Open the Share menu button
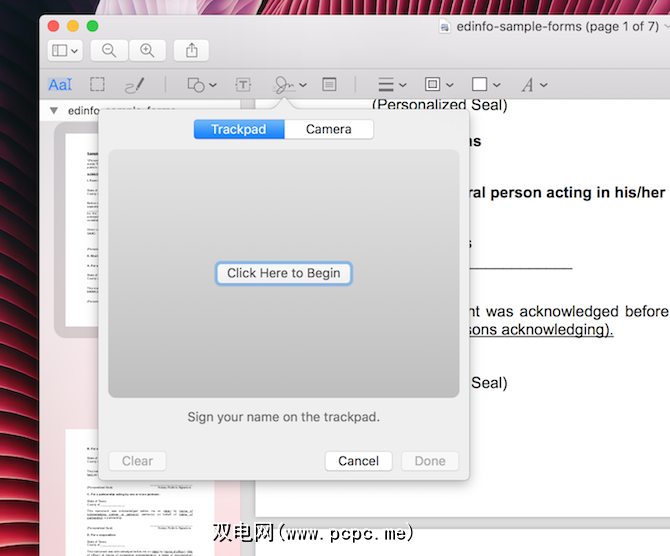Screen dimensions: 670x556 [191, 50]
